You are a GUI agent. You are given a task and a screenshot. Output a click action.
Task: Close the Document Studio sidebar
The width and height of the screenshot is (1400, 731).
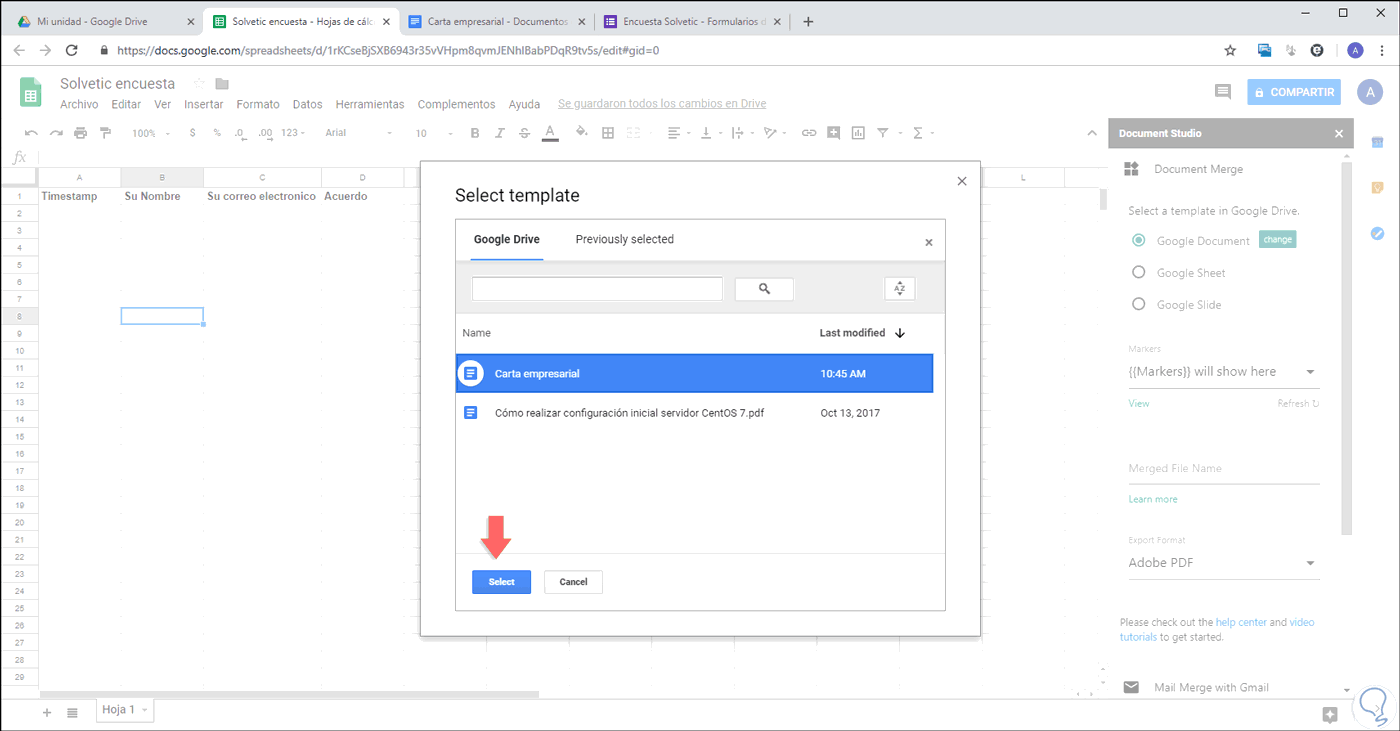point(1339,133)
